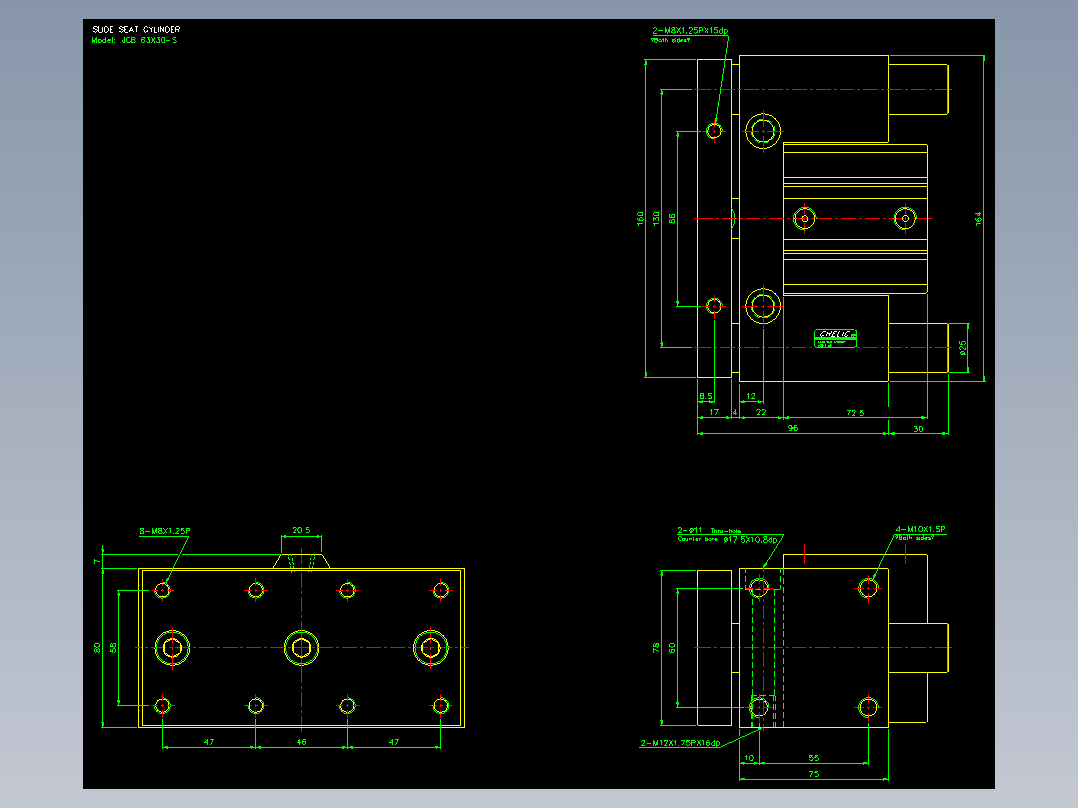The image size is (1078, 808).
Task: Click the CHELIC nameplate on the cylinder body
Action: pos(835,338)
